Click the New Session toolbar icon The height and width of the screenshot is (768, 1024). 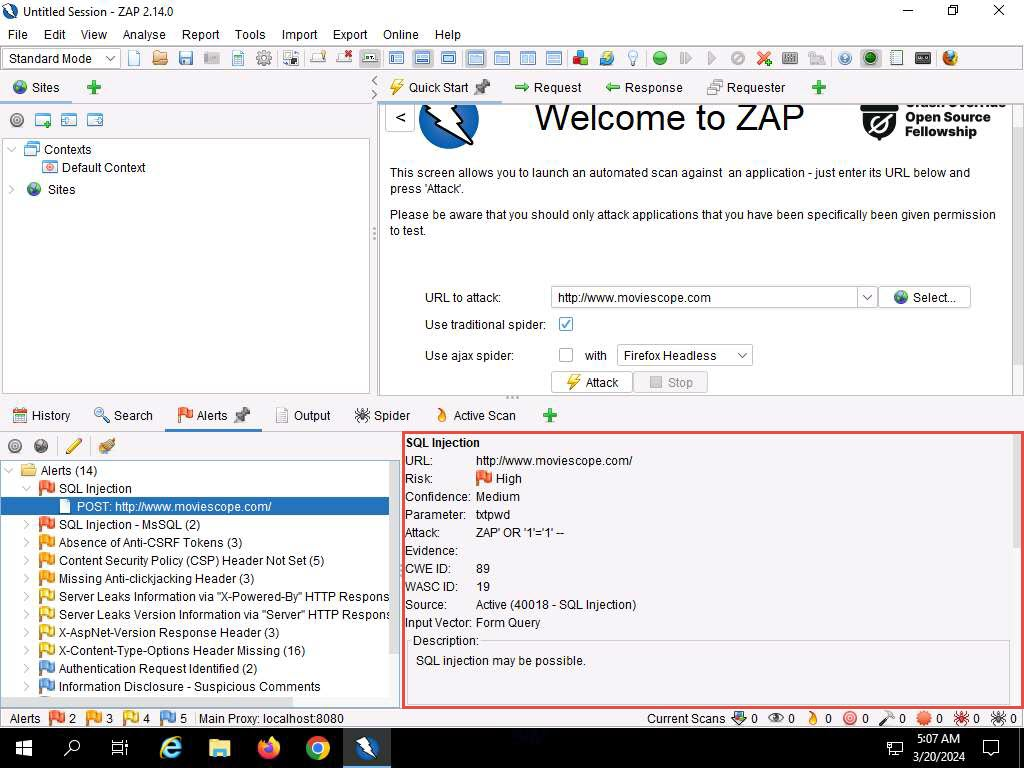(135, 58)
